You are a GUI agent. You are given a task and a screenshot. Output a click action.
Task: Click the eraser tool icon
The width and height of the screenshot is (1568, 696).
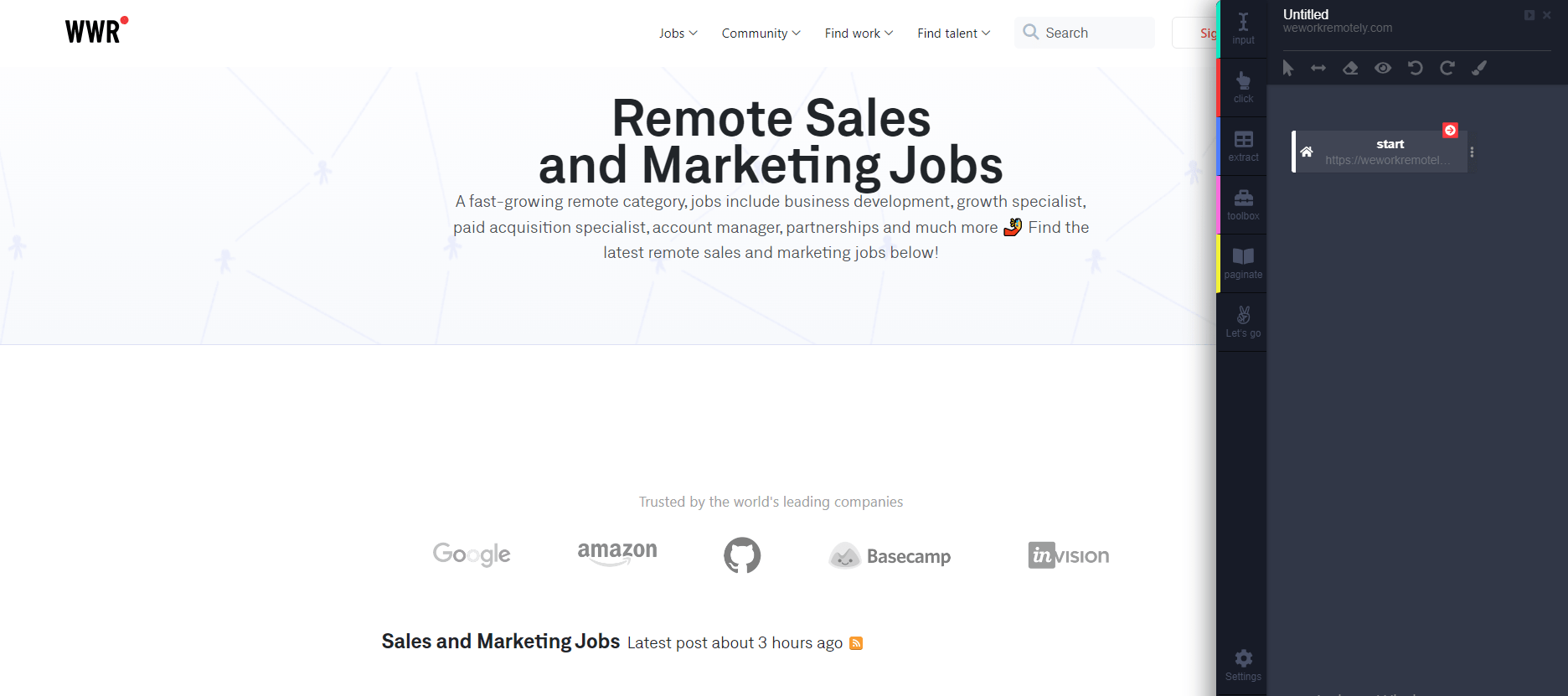1350,68
